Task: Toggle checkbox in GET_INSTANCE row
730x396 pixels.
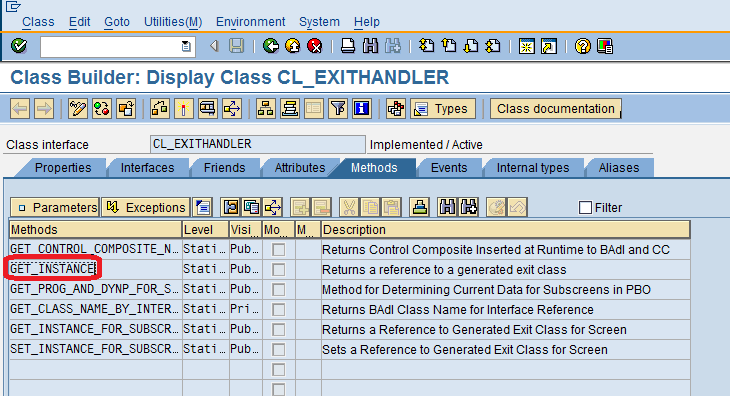Action: (278, 270)
